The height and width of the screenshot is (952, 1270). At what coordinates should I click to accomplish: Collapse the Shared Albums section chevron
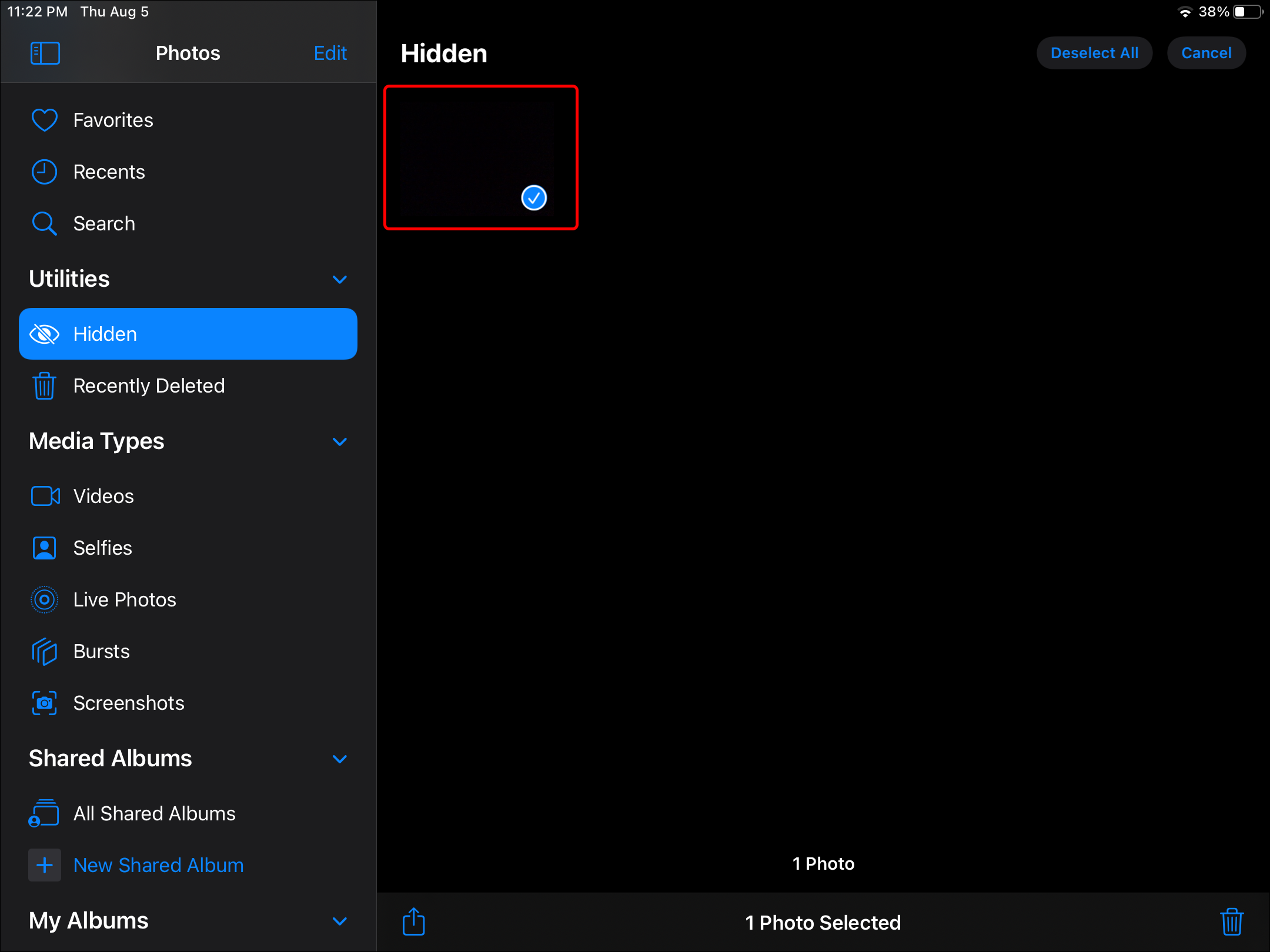(340, 759)
